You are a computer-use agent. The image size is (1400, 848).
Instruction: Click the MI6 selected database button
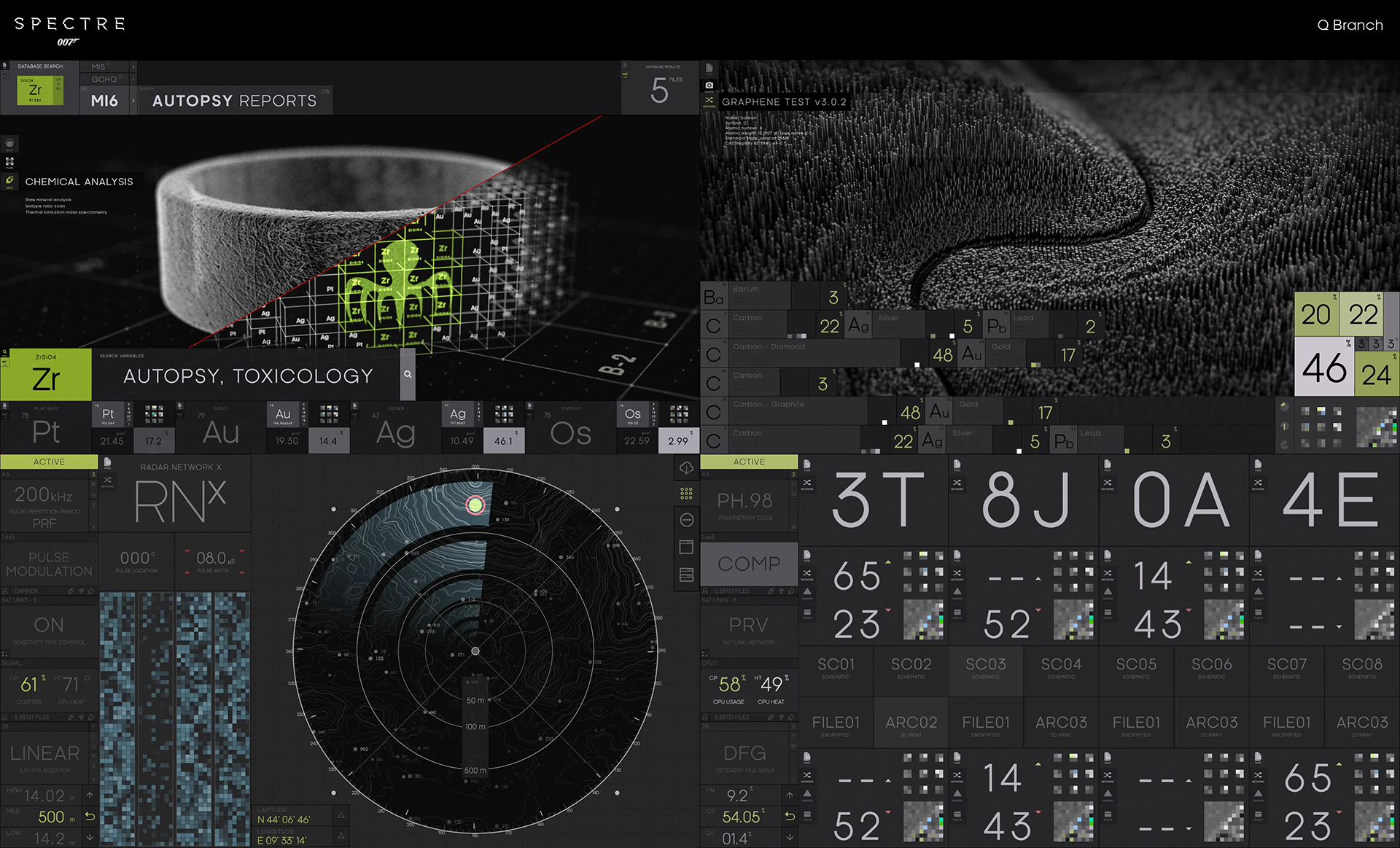click(x=104, y=101)
